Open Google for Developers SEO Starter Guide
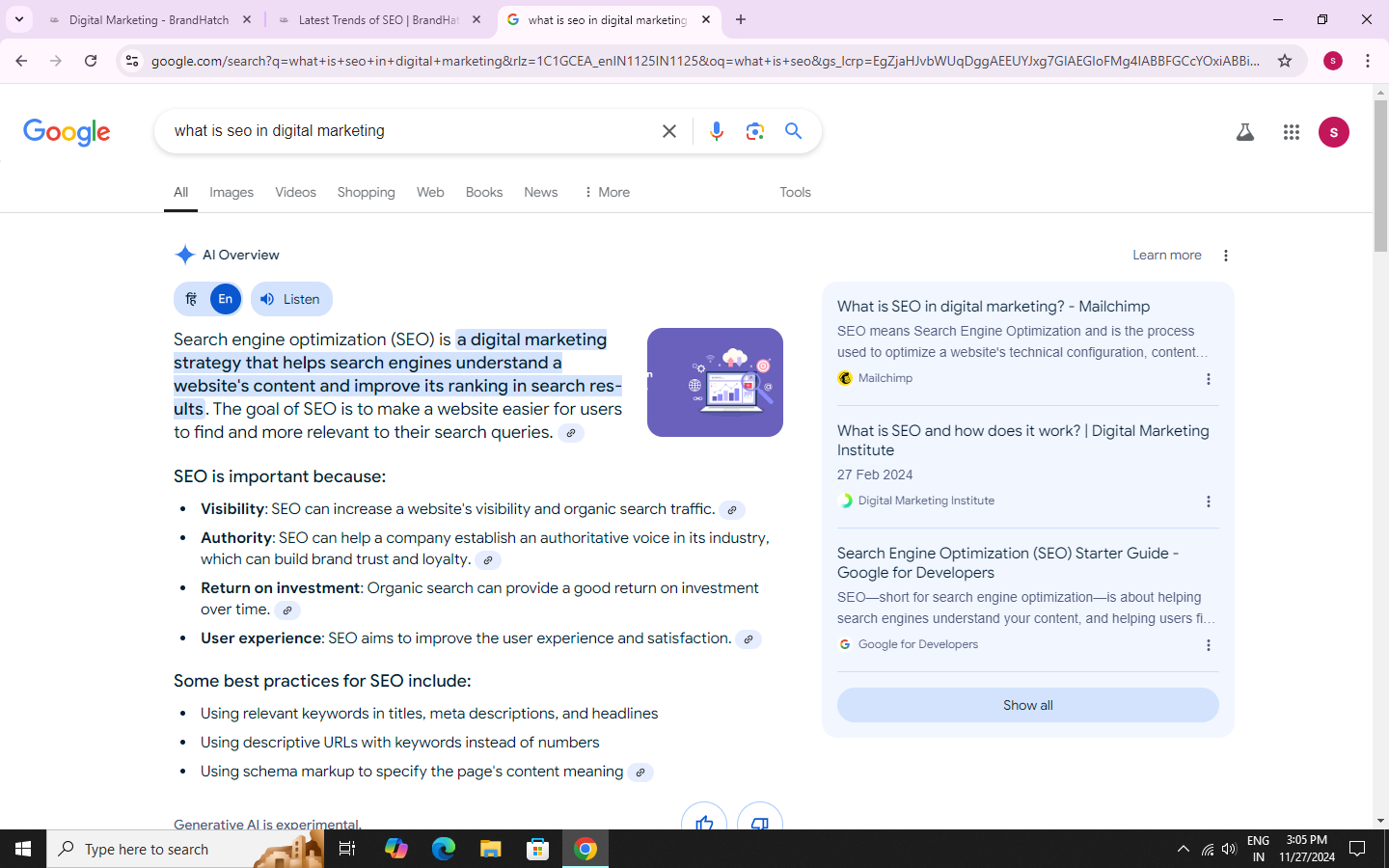1389x868 pixels. [1008, 562]
